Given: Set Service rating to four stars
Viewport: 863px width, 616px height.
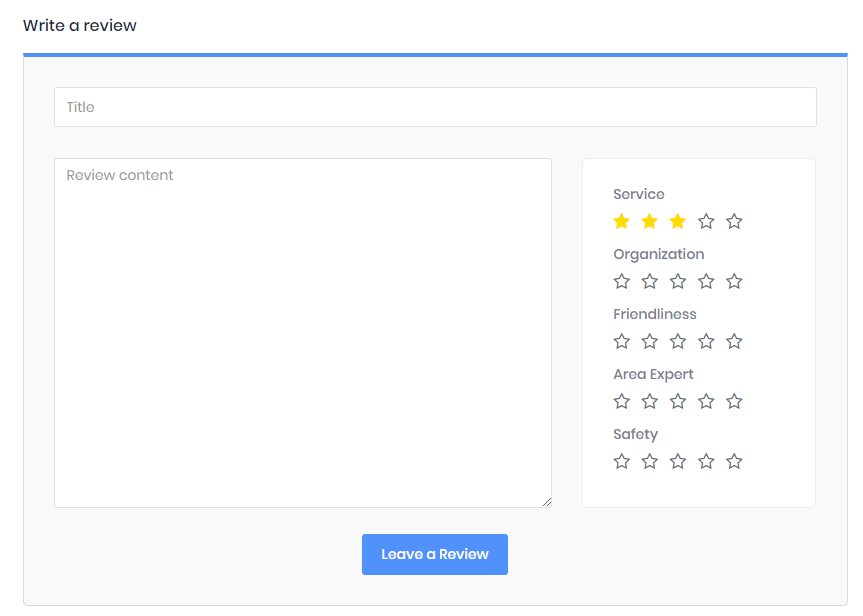Looking at the screenshot, I should 706,221.
